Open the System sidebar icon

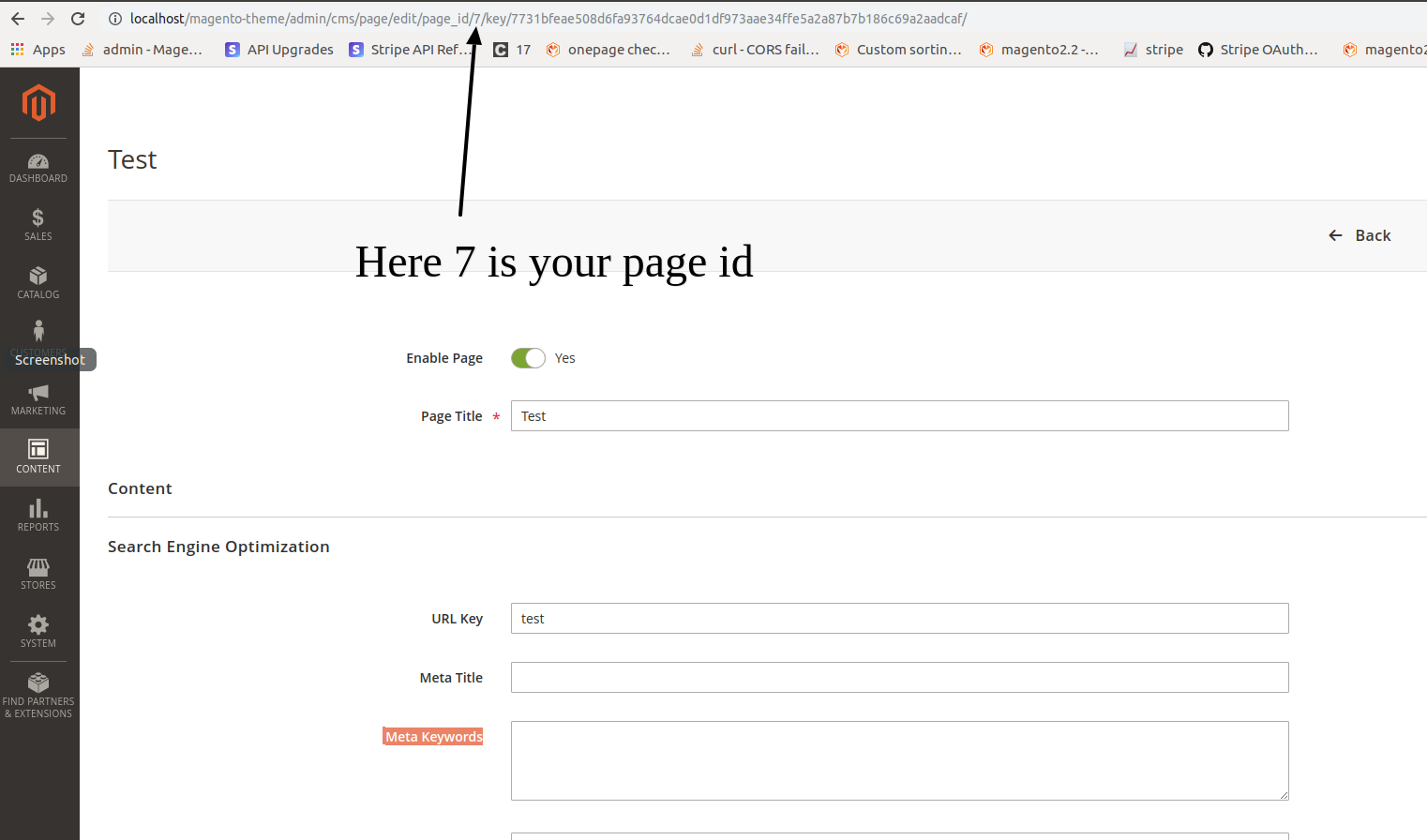38,631
